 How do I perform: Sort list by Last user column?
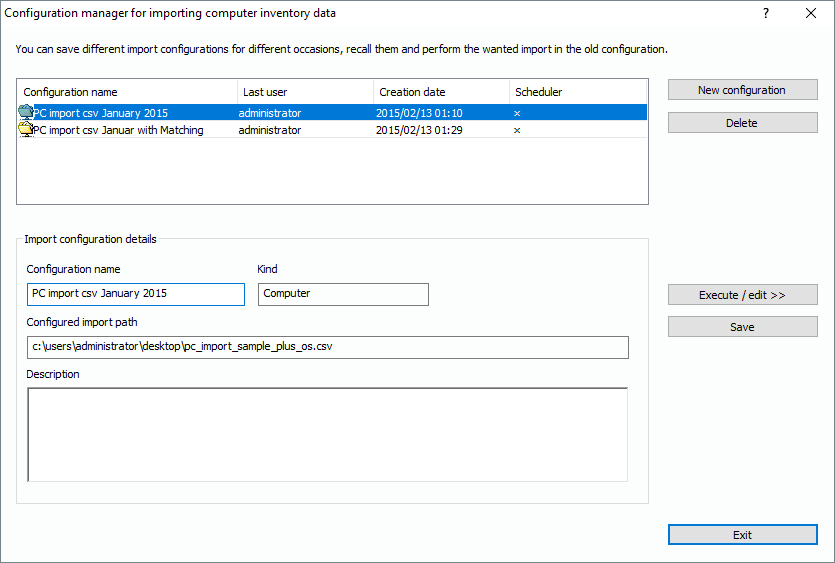pos(305,92)
